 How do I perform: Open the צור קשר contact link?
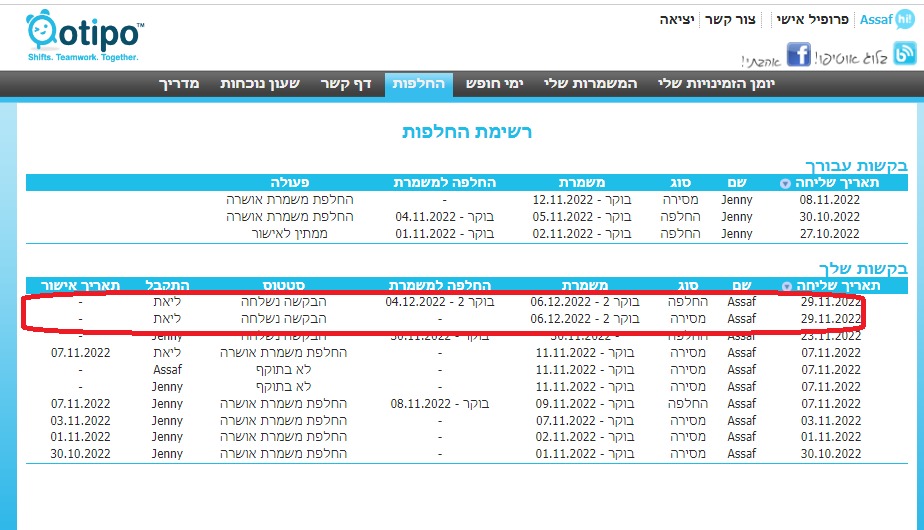[737, 20]
